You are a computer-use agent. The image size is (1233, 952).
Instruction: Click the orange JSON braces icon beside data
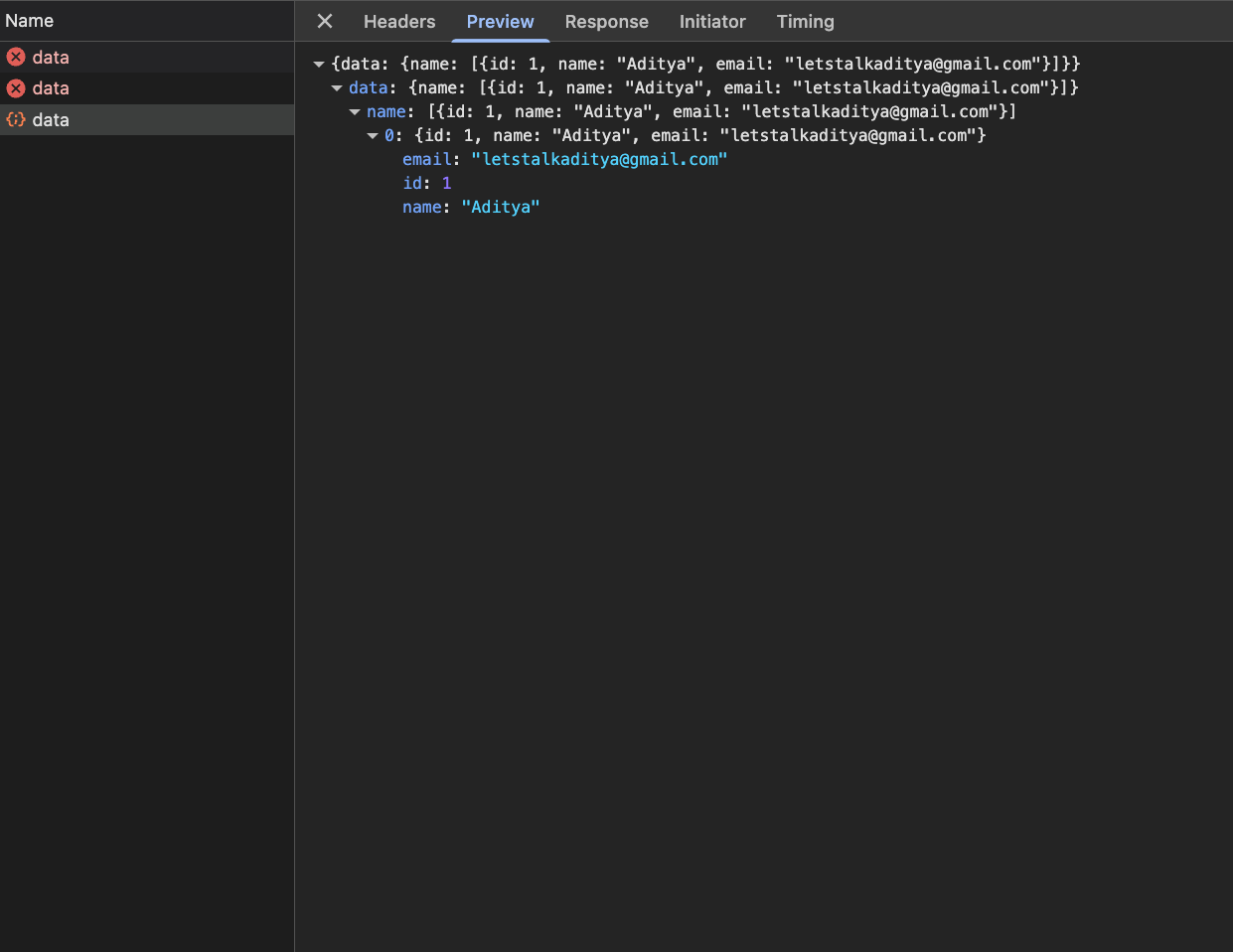16,119
